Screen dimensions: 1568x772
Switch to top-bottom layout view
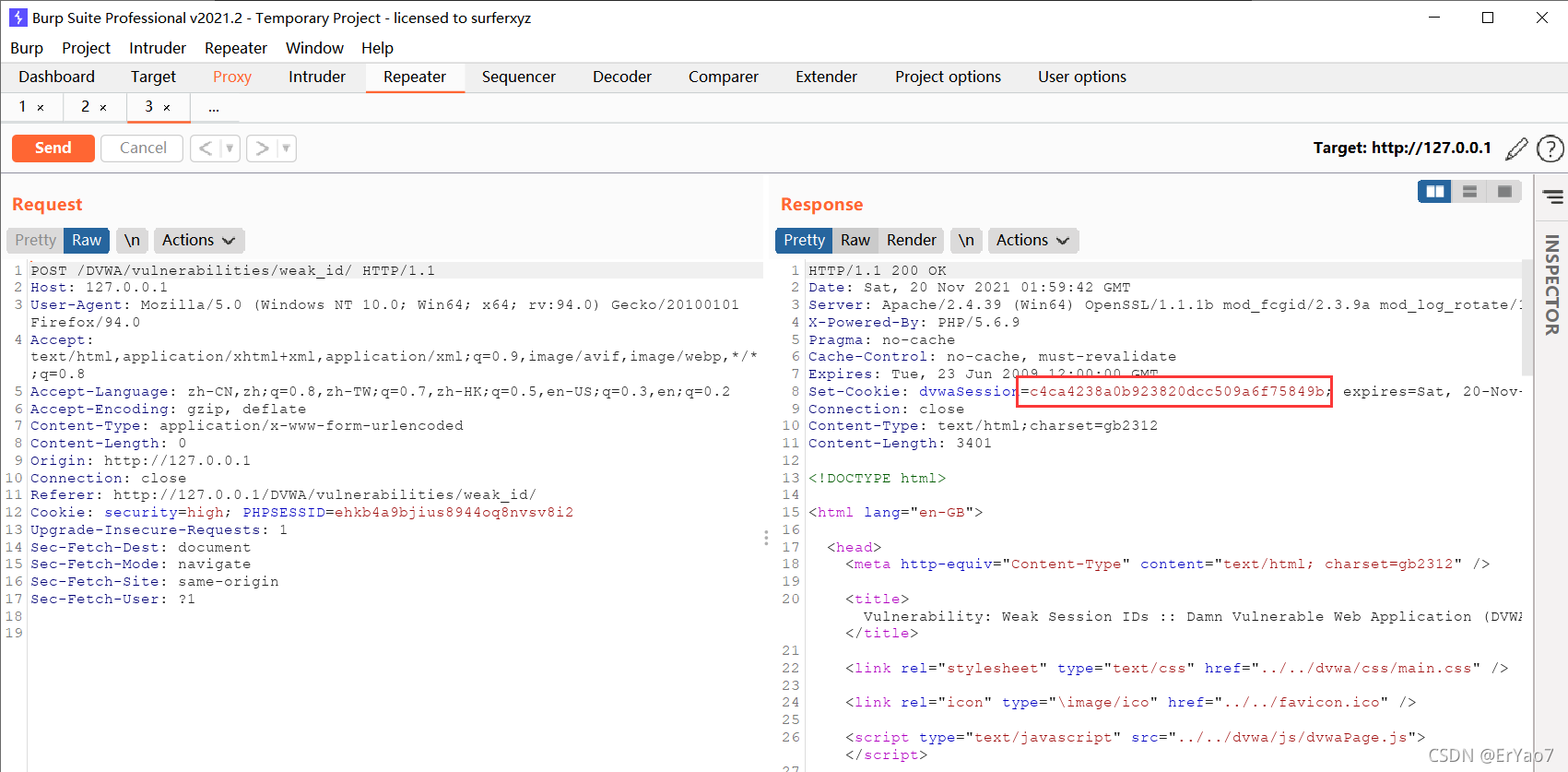[1469, 191]
